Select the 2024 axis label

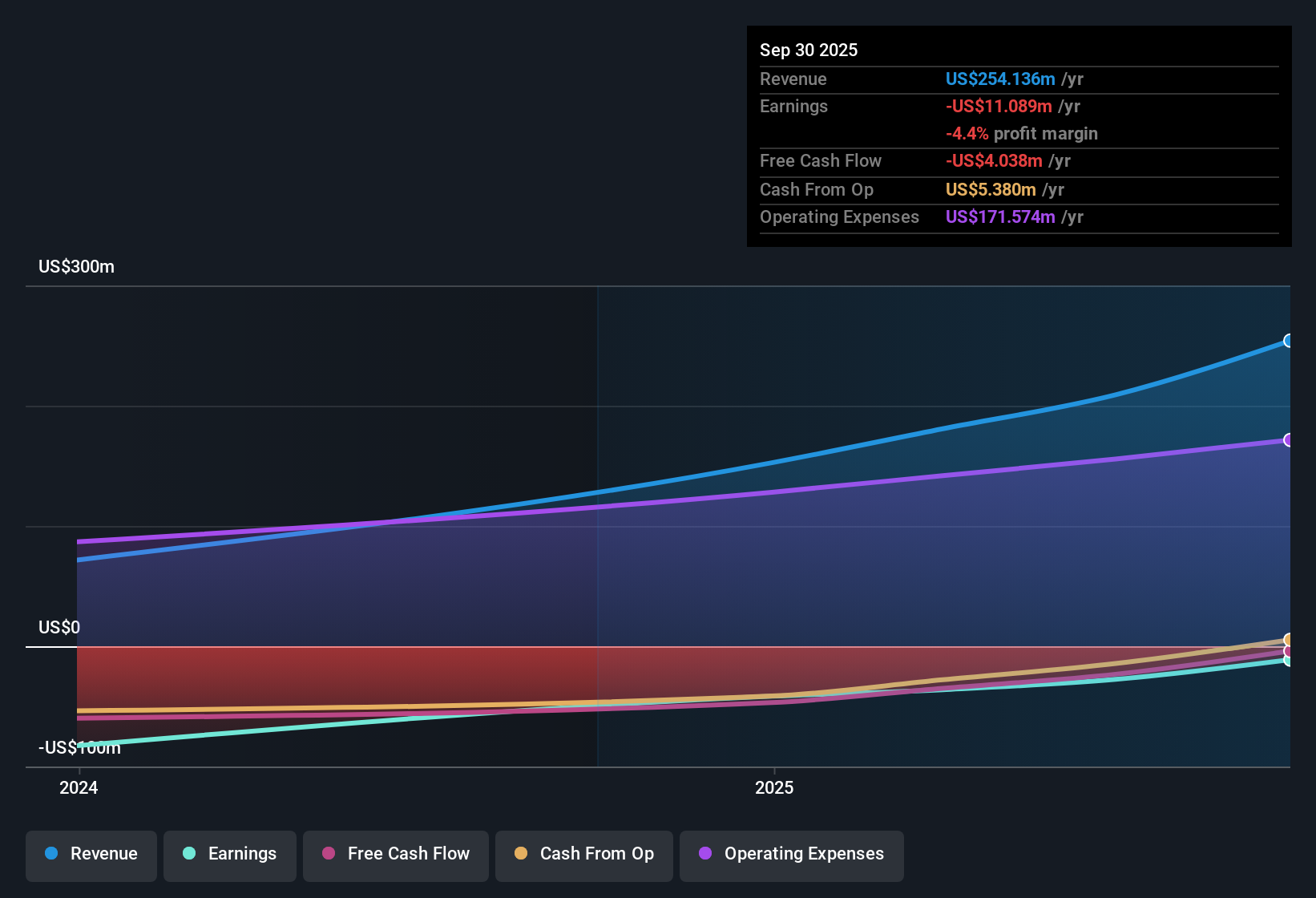(78, 787)
